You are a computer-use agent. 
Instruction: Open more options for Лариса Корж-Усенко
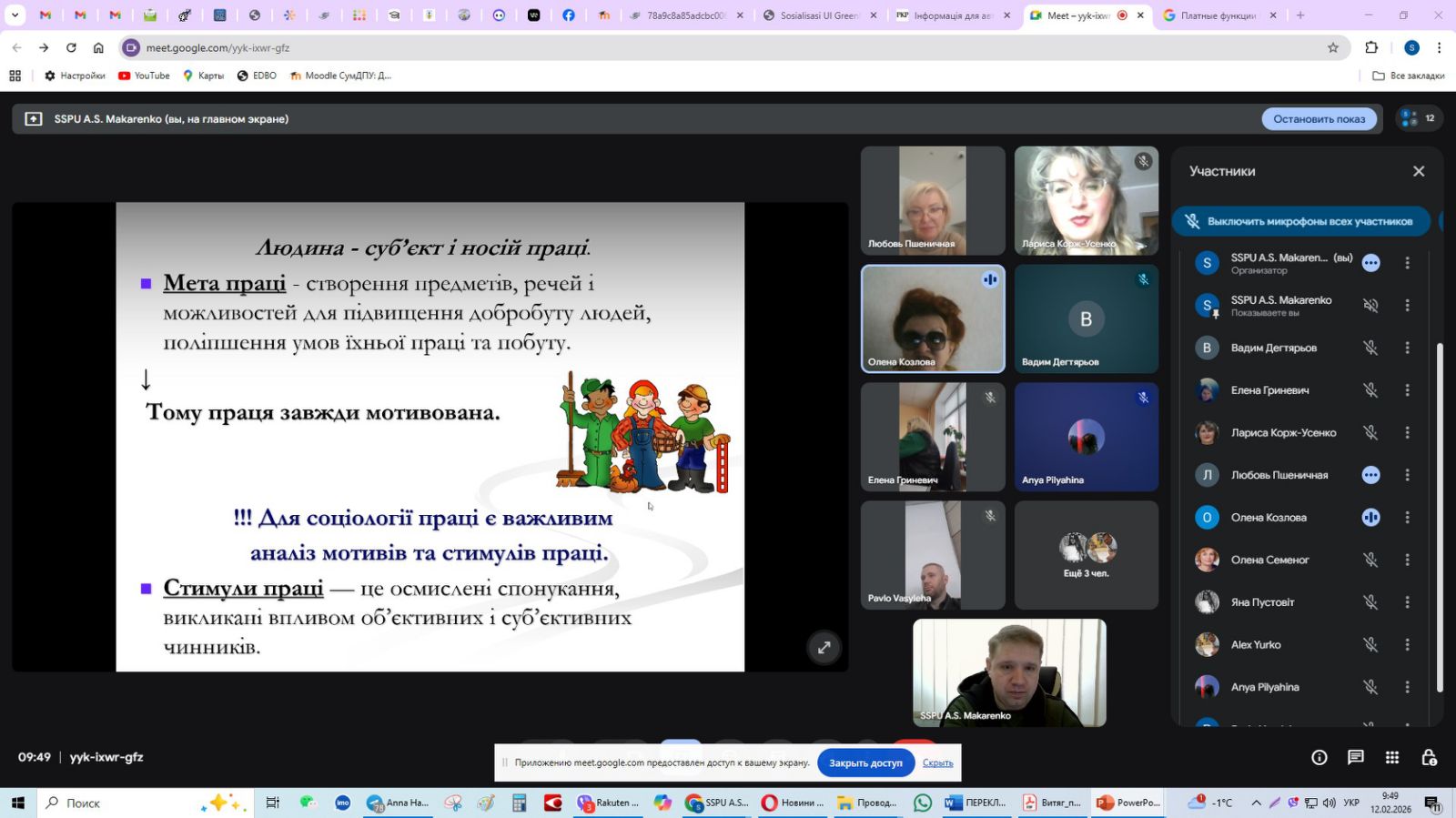[1407, 433]
